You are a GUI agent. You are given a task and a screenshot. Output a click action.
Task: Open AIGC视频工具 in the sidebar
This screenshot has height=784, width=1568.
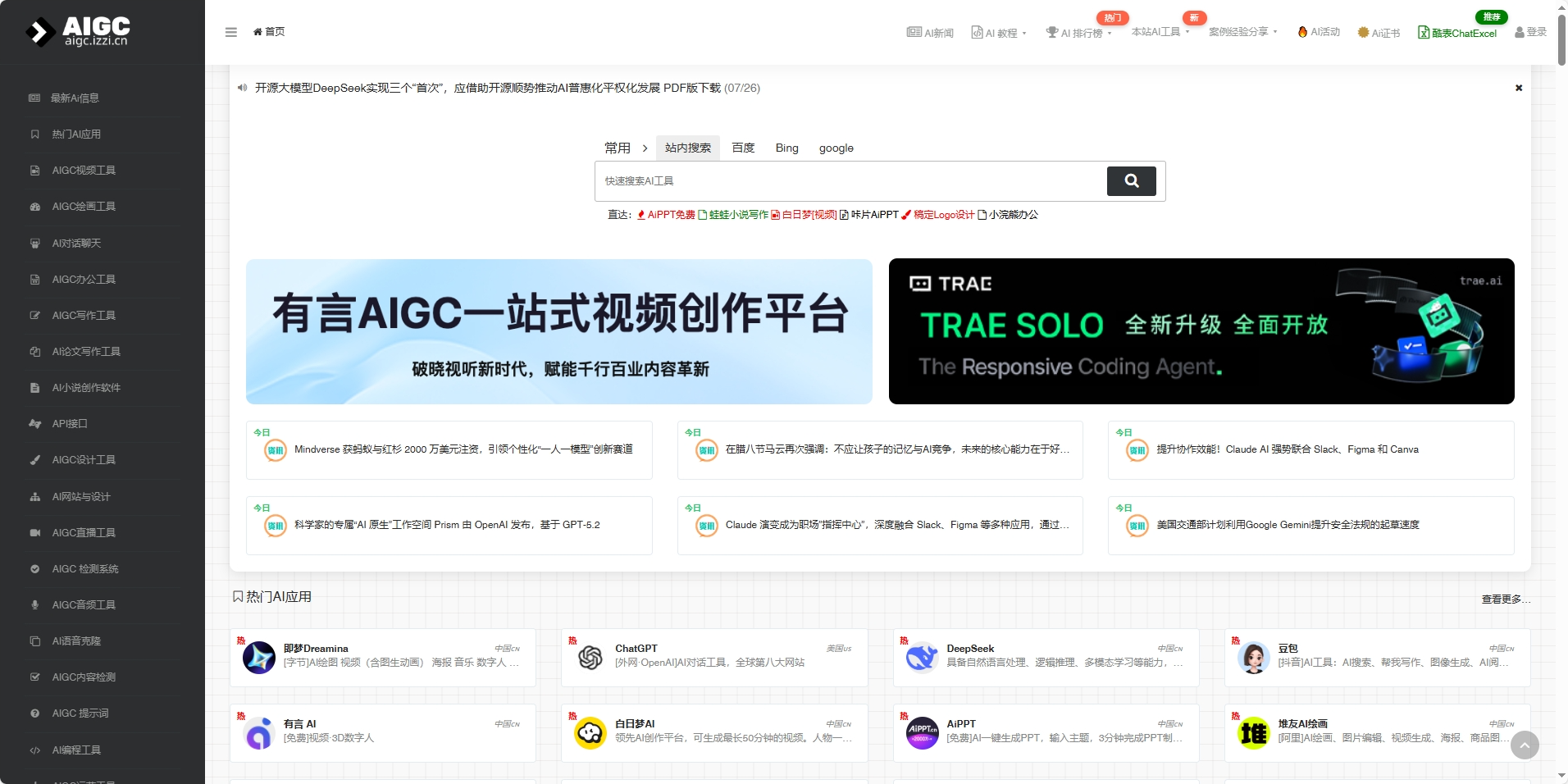[84, 171]
